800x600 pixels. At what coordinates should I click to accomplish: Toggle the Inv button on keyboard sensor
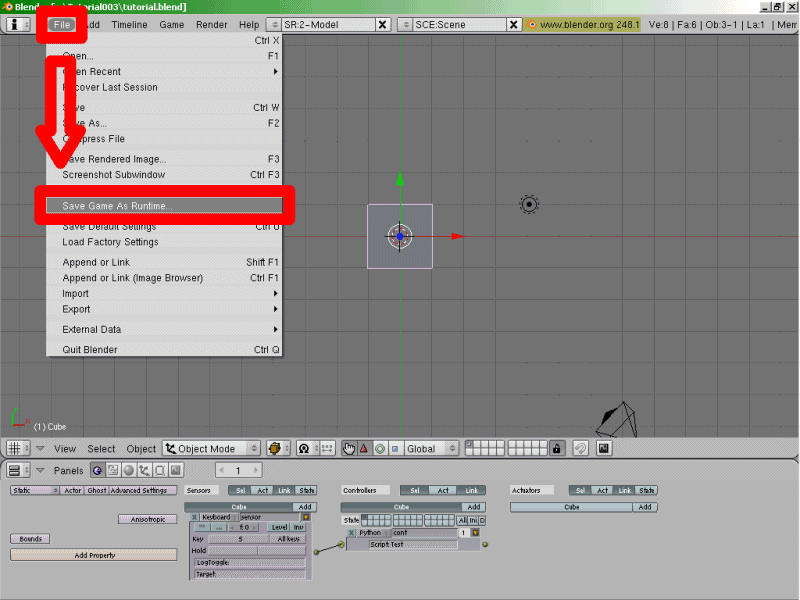coord(298,527)
